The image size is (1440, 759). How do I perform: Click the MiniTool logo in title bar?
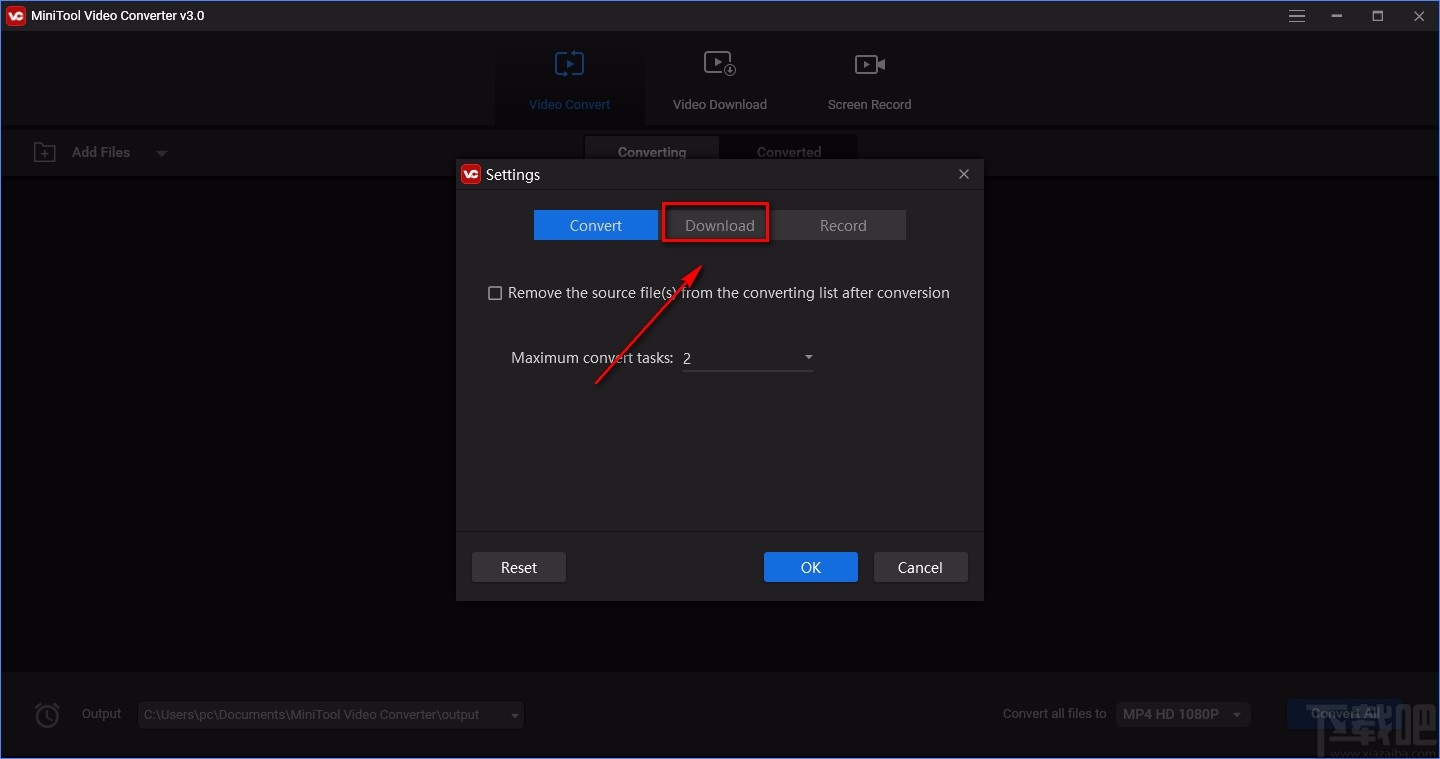tap(15, 15)
